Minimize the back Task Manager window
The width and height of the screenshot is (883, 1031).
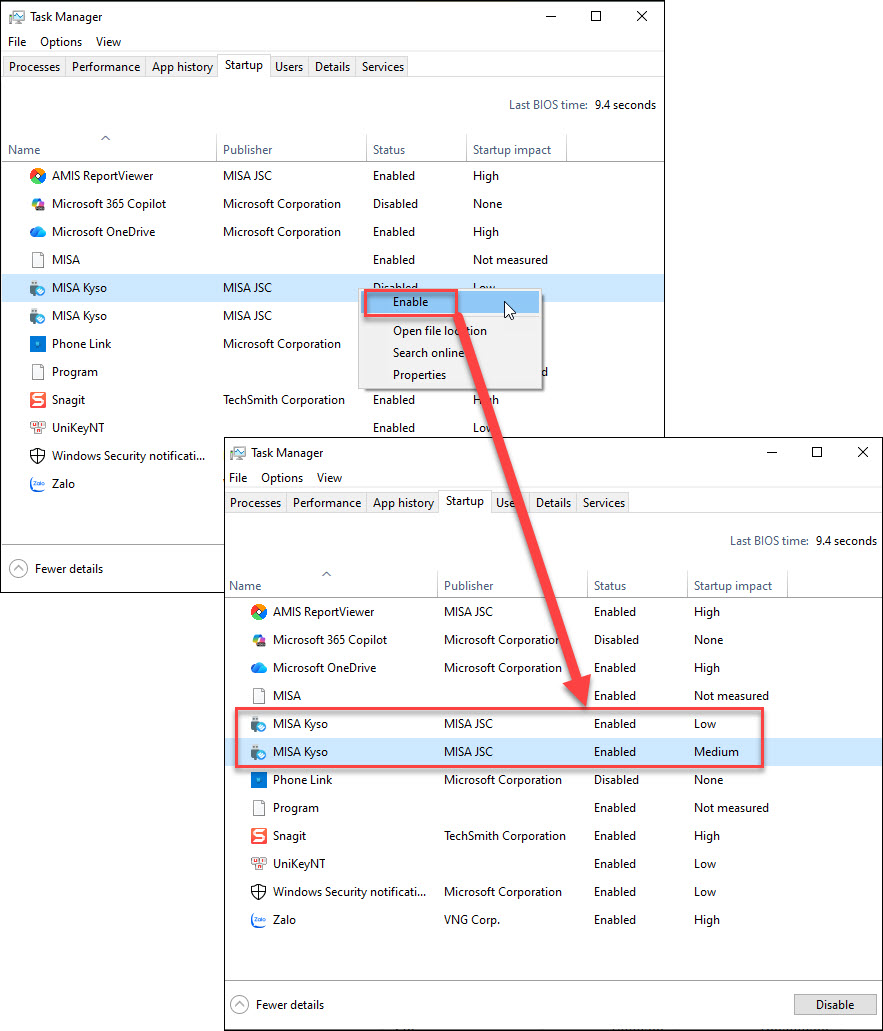point(551,16)
